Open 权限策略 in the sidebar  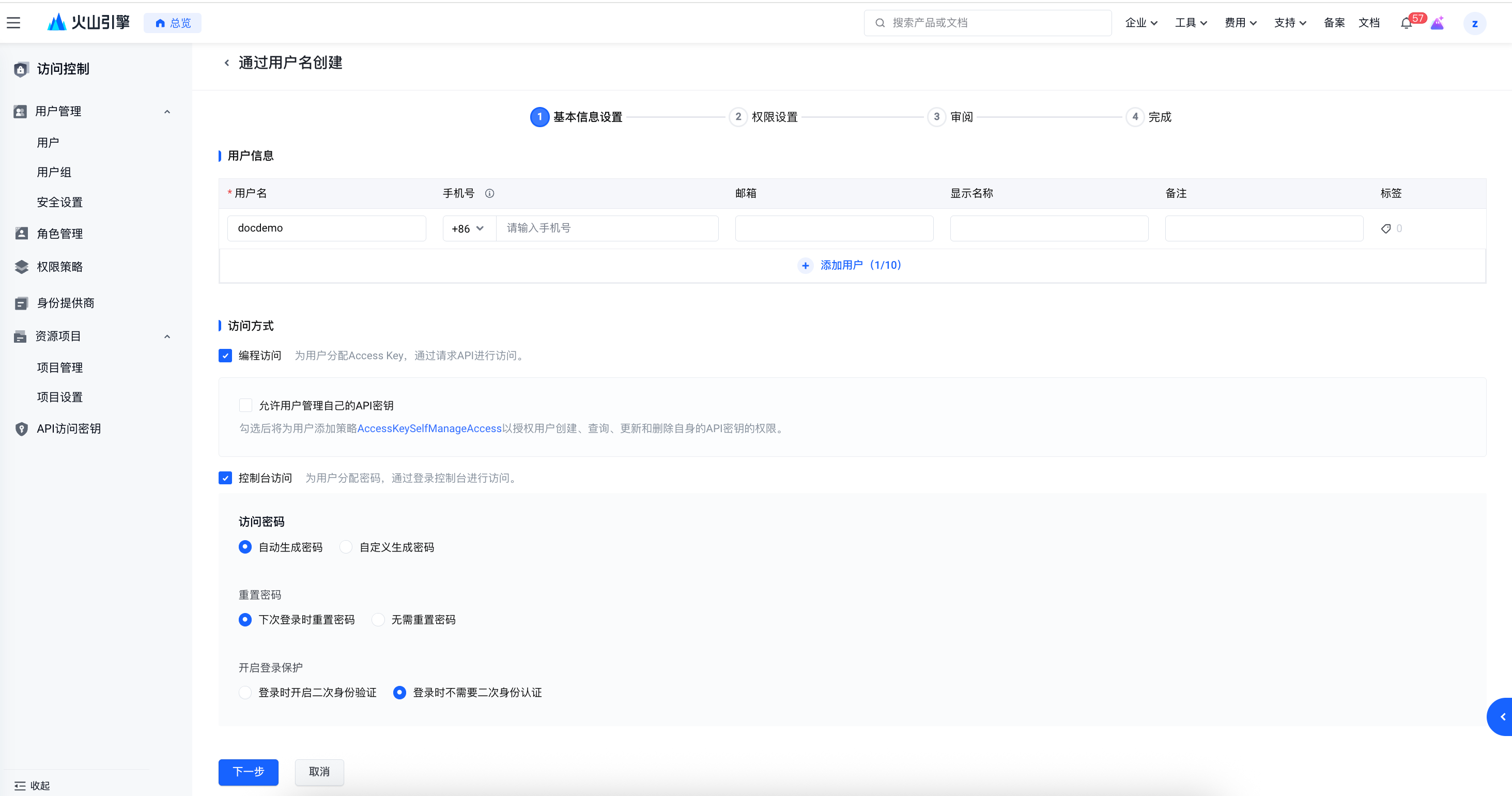59,267
